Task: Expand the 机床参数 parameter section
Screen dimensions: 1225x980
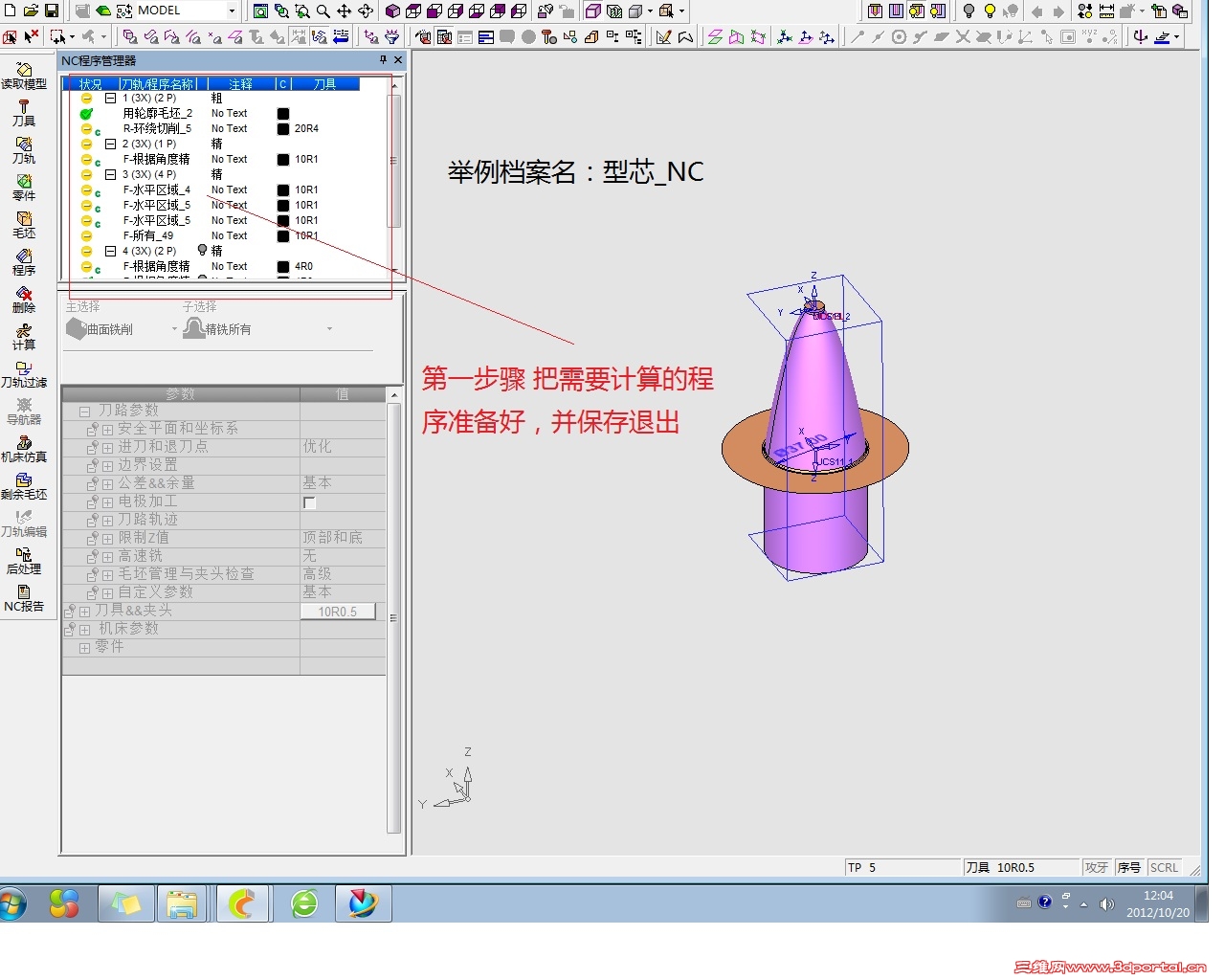Action: (x=84, y=630)
